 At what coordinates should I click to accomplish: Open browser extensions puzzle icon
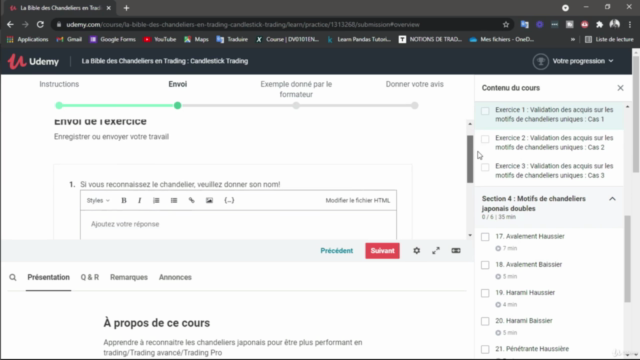pyautogui.click(x=599, y=24)
